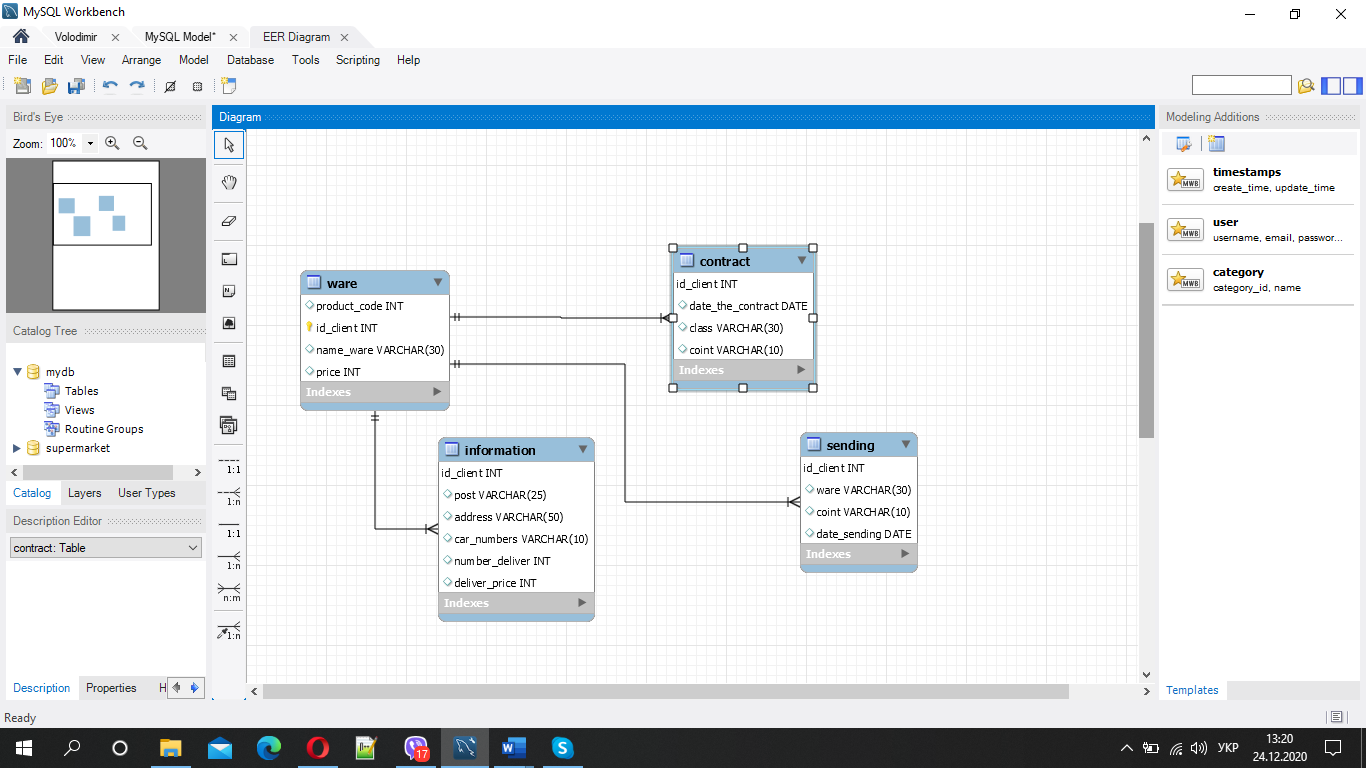Image resolution: width=1366 pixels, height=768 pixels.
Task: Open Skype from the taskbar
Action: [x=562, y=747]
